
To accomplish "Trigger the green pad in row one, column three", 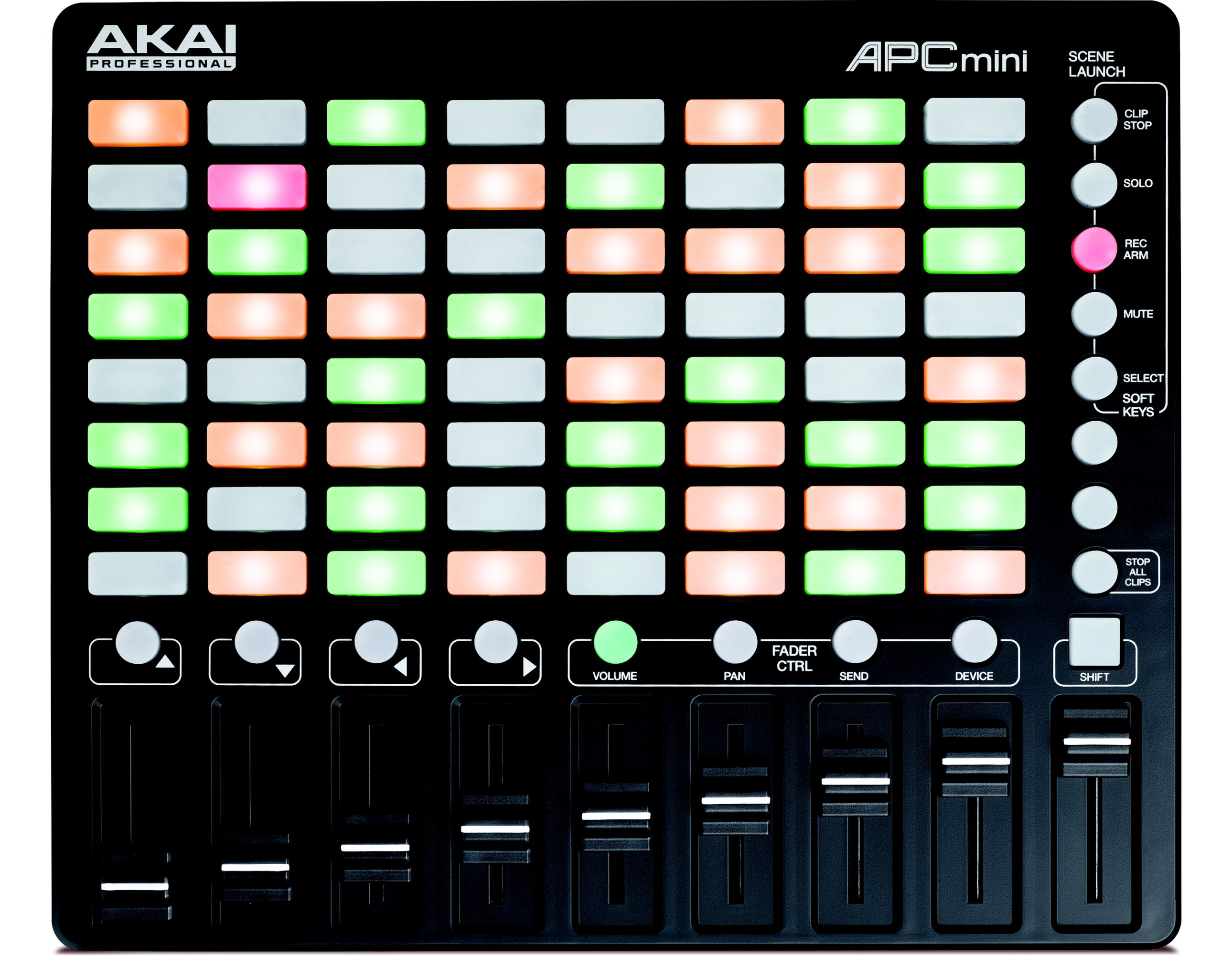I will (376, 122).
